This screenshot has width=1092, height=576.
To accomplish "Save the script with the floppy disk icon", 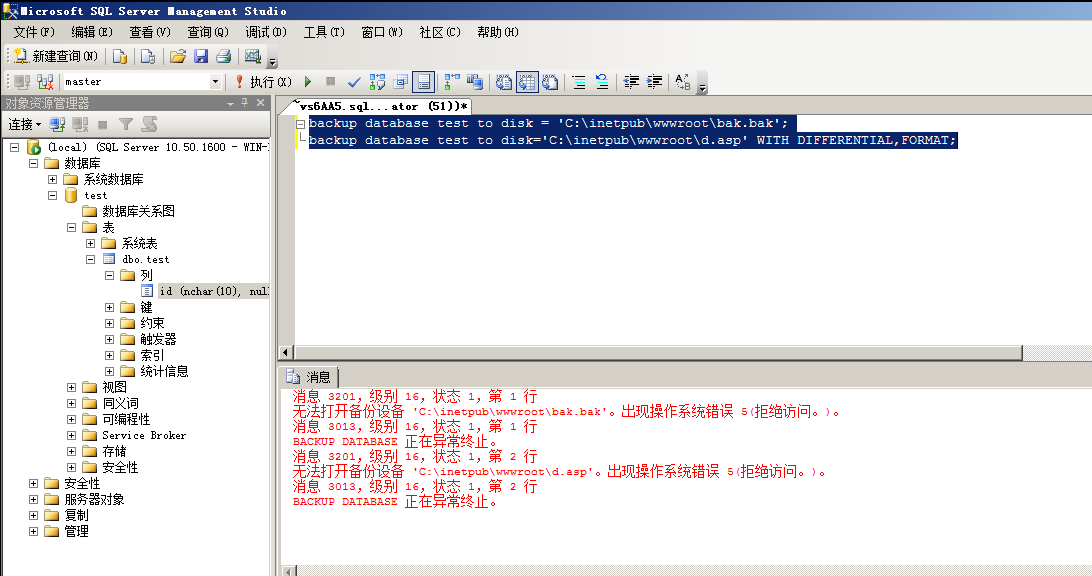I will click(x=201, y=56).
